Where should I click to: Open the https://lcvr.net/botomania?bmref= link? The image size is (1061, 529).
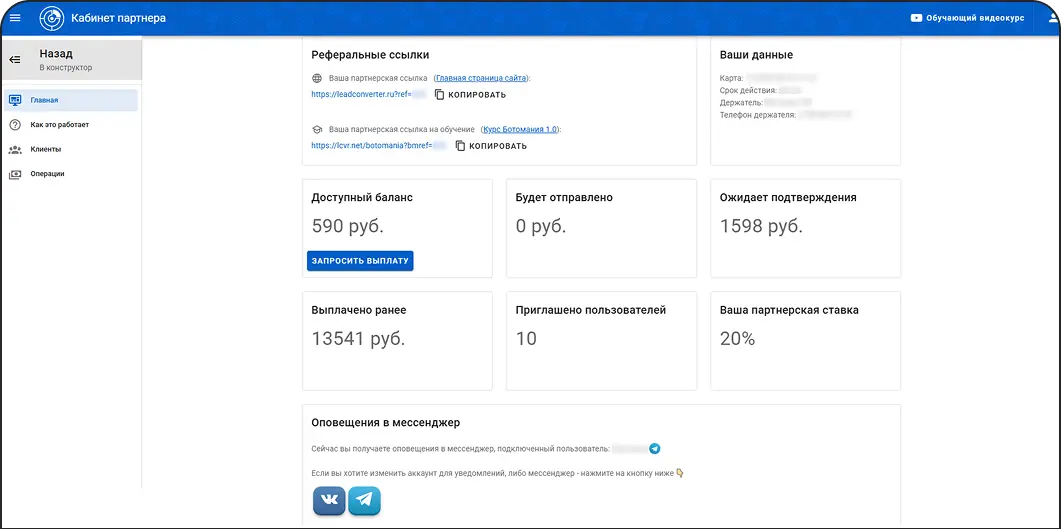point(372,145)
